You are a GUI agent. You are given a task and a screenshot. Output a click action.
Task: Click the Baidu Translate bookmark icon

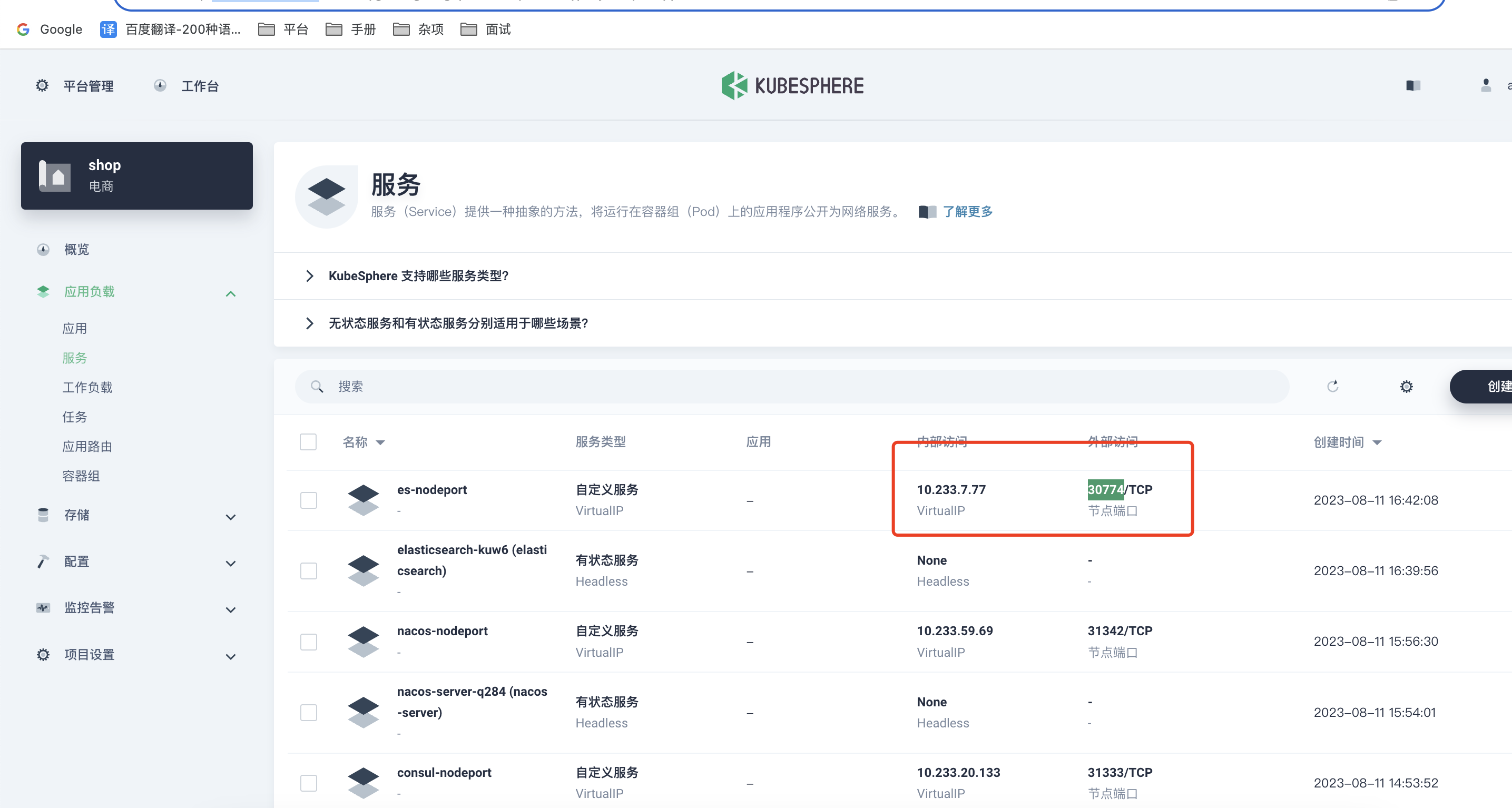(x=108, y=29)
